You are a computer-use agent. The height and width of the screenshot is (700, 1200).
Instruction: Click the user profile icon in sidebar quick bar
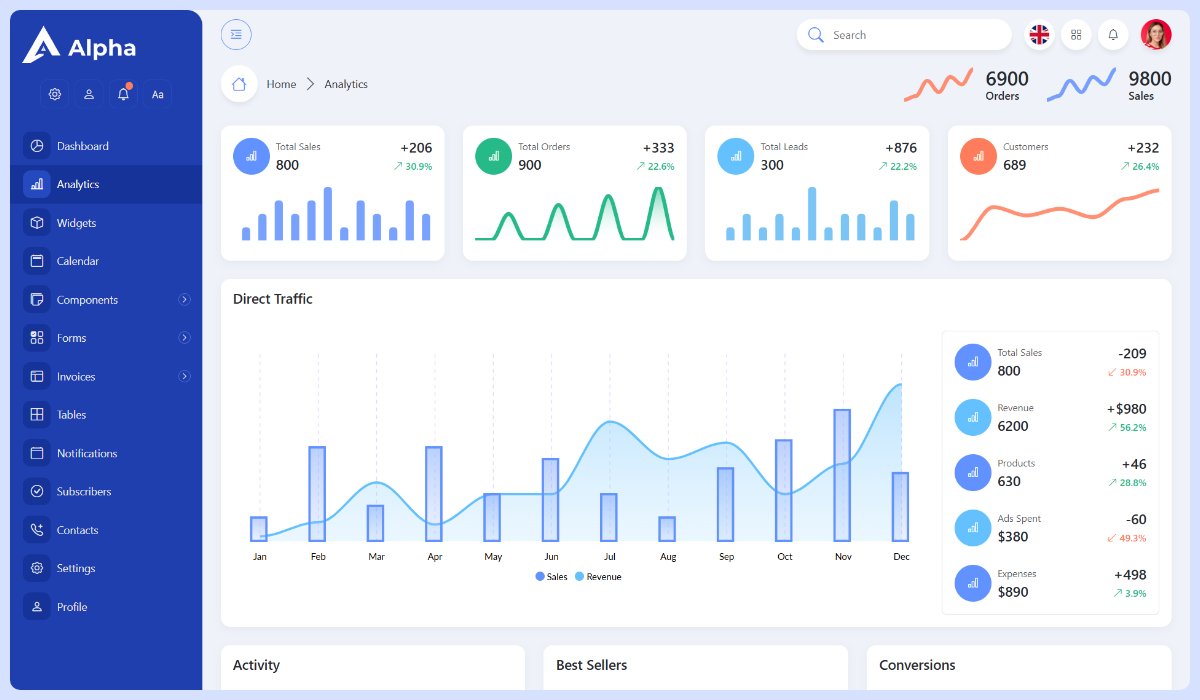coord(89,93)
